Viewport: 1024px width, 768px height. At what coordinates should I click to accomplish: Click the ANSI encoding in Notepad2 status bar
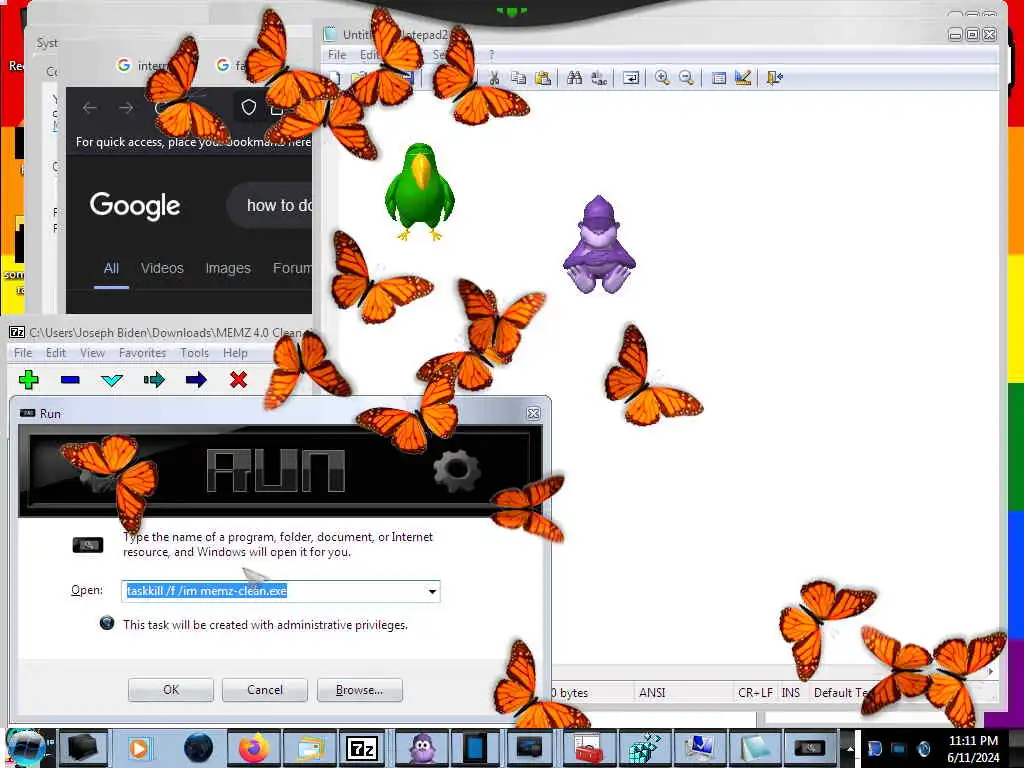[652, 692]
